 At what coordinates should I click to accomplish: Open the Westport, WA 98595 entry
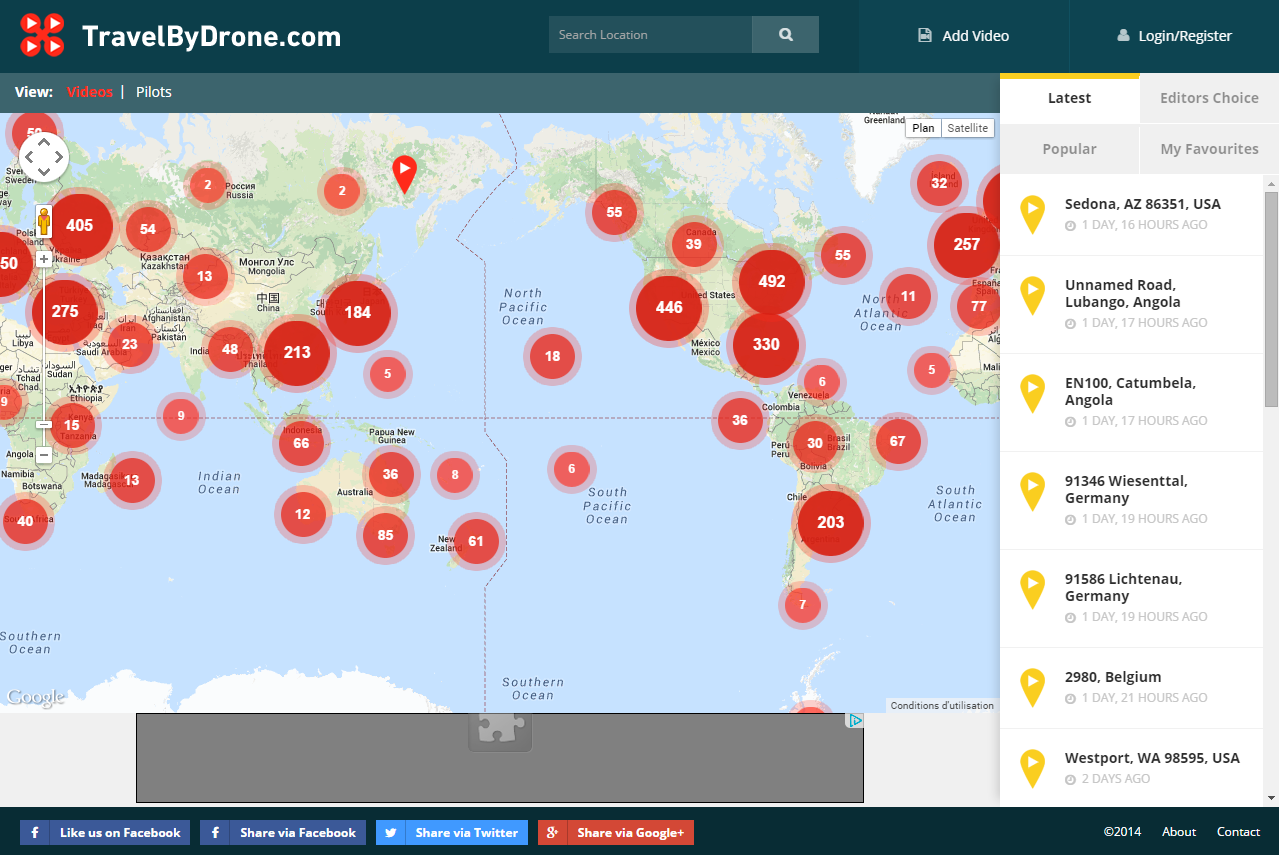click(x=1132, y=768)
